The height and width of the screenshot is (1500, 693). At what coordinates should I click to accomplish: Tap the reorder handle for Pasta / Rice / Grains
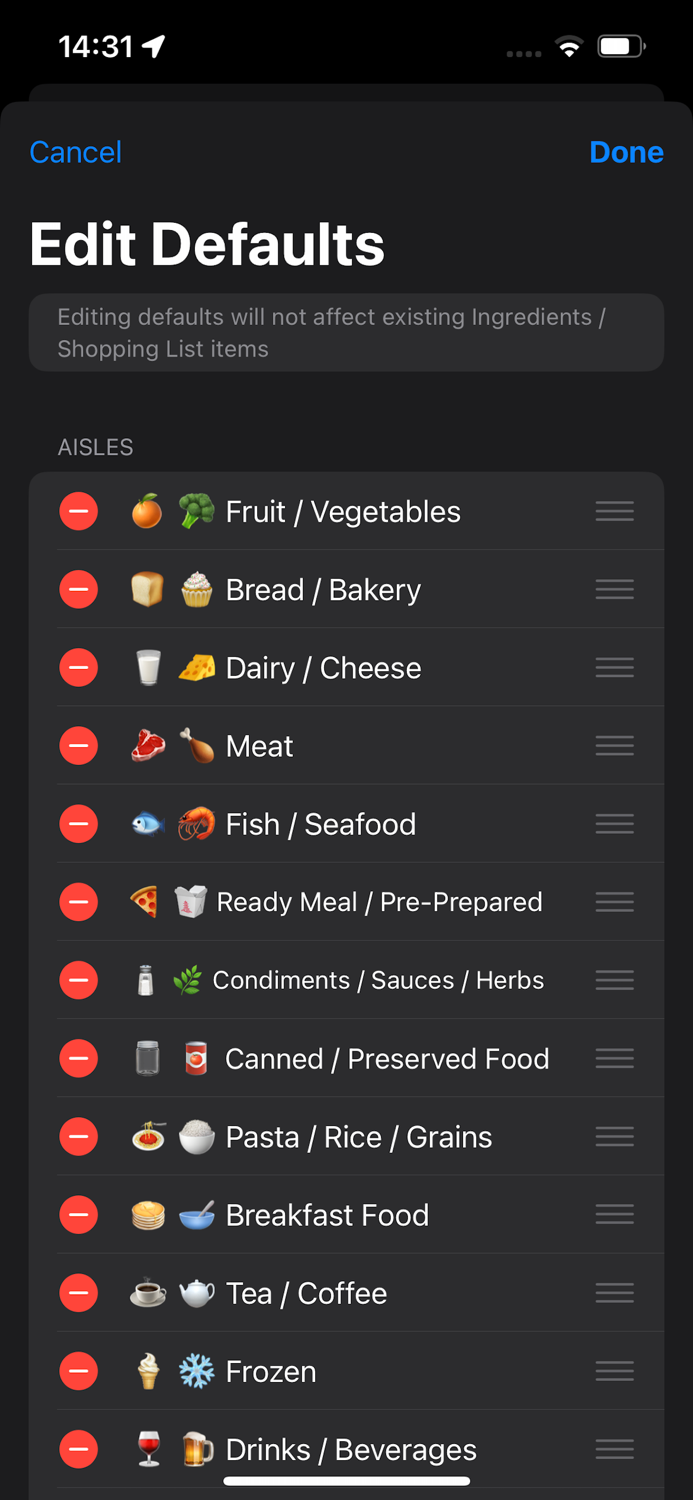tap(614, 1136)
